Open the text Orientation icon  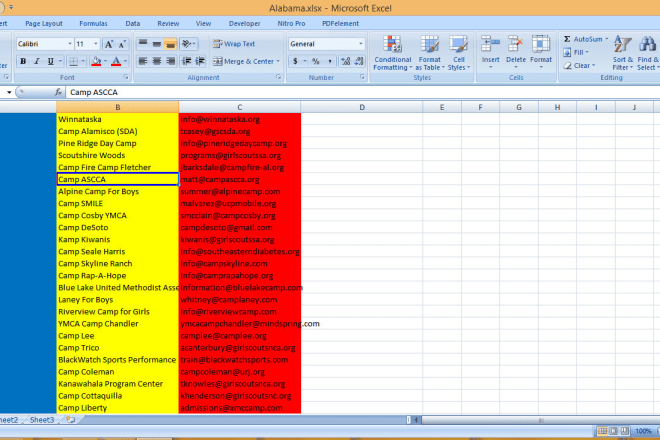[188, 44]
